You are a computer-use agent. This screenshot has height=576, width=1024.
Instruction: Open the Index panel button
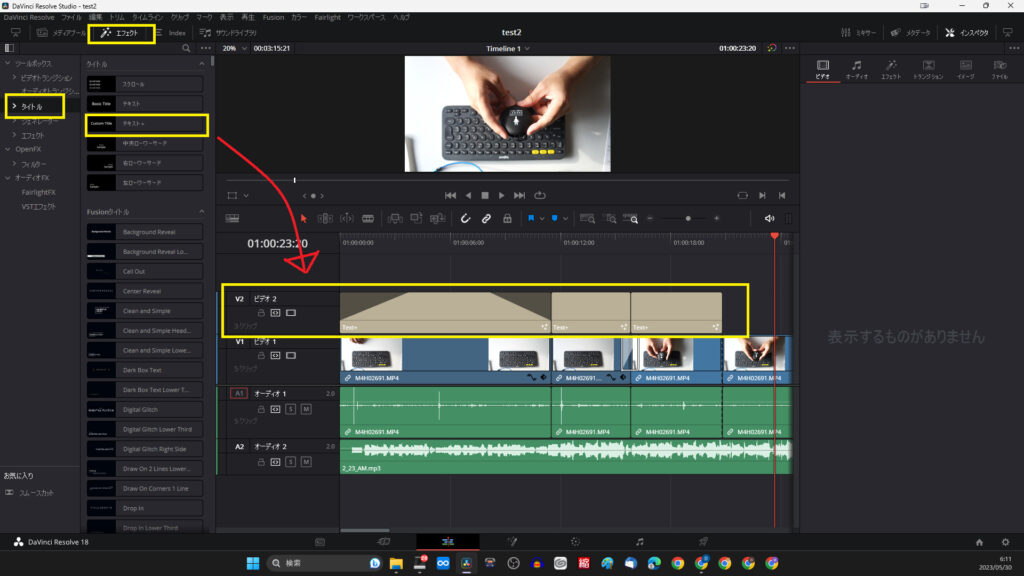170,33
